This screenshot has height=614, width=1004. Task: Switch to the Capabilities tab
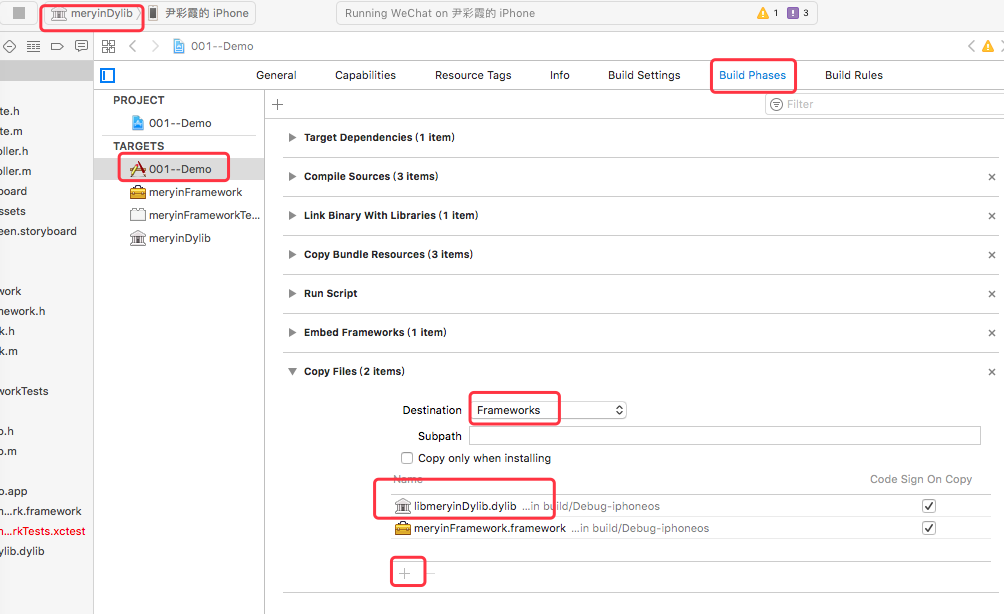(x=366, y=75)
